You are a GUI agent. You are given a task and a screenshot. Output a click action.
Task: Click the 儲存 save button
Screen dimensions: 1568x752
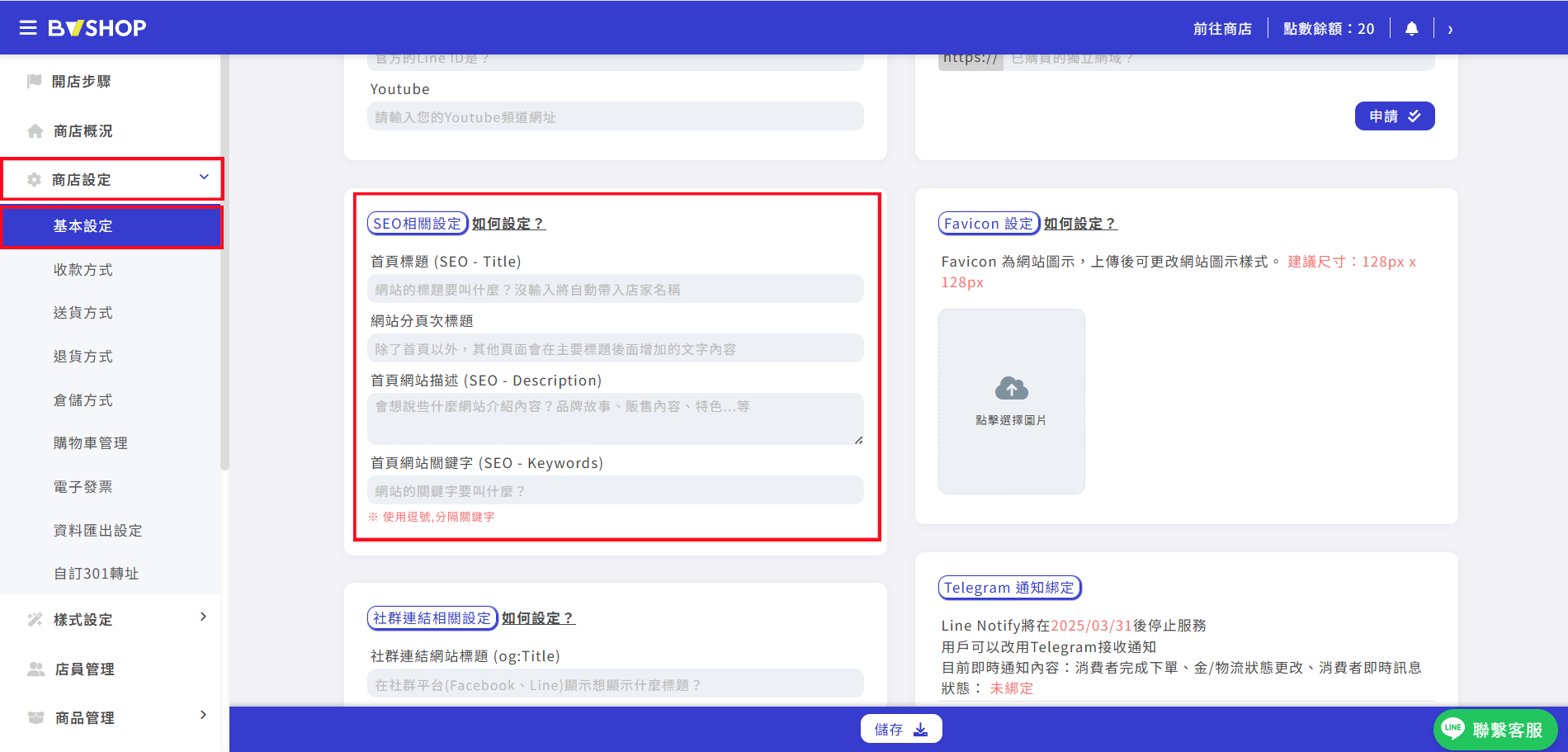point(901,729)
